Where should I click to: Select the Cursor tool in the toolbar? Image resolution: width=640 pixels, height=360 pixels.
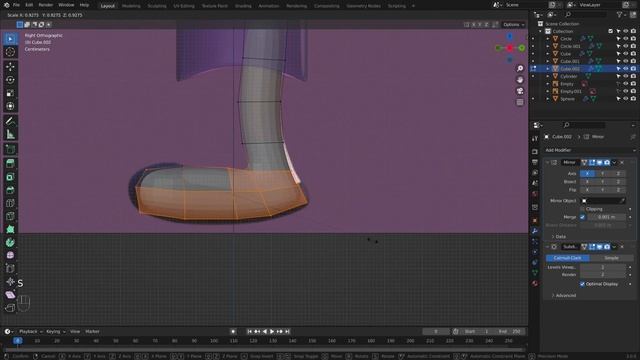pos(10,52)
